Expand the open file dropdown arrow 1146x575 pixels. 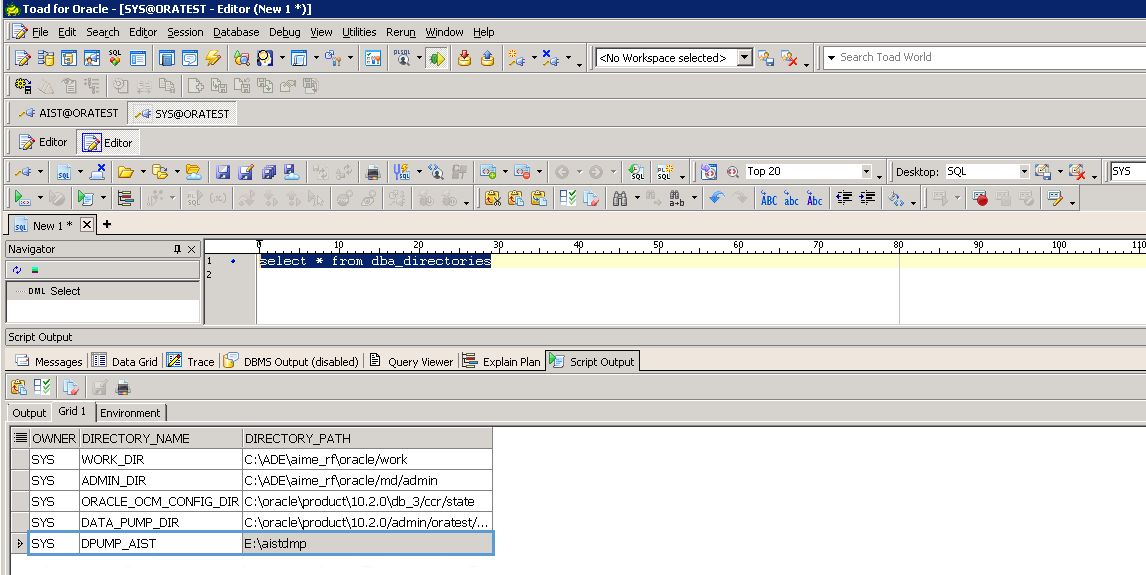click(x=143, y=172)
